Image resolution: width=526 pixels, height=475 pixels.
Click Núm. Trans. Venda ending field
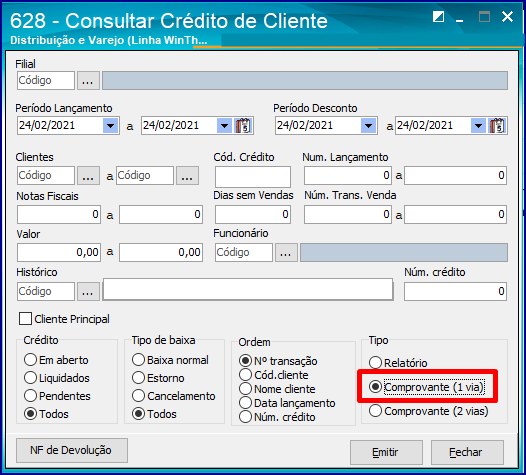pos(456,215)
